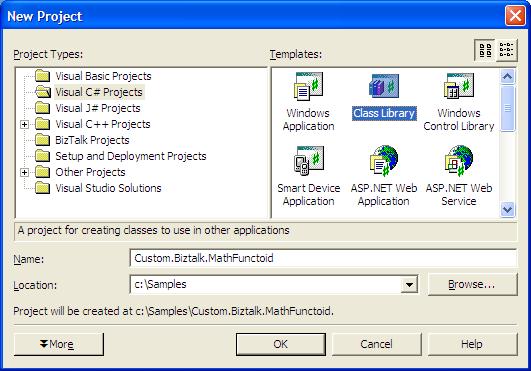
Task: Click the Other Projects folder icon
Action: [43, 172]
